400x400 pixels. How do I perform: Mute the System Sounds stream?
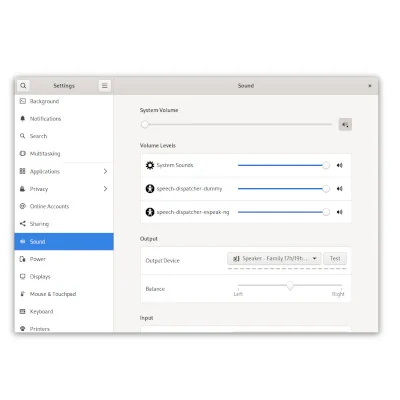pyautogui.click(x=339, y=165)
